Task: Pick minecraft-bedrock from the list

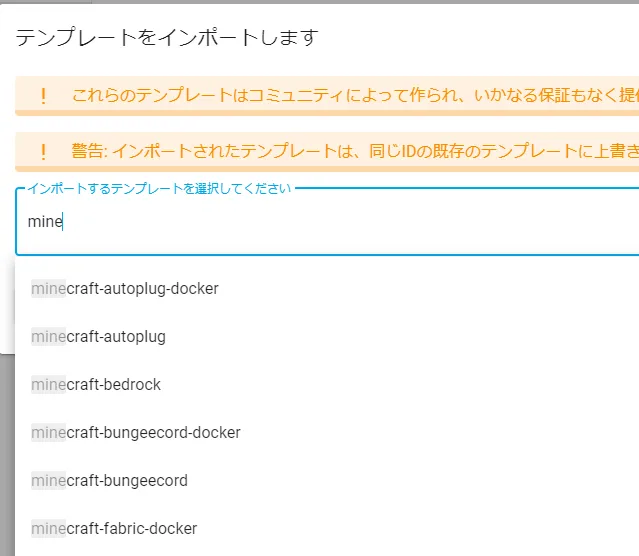Action: tap(96, 385)
